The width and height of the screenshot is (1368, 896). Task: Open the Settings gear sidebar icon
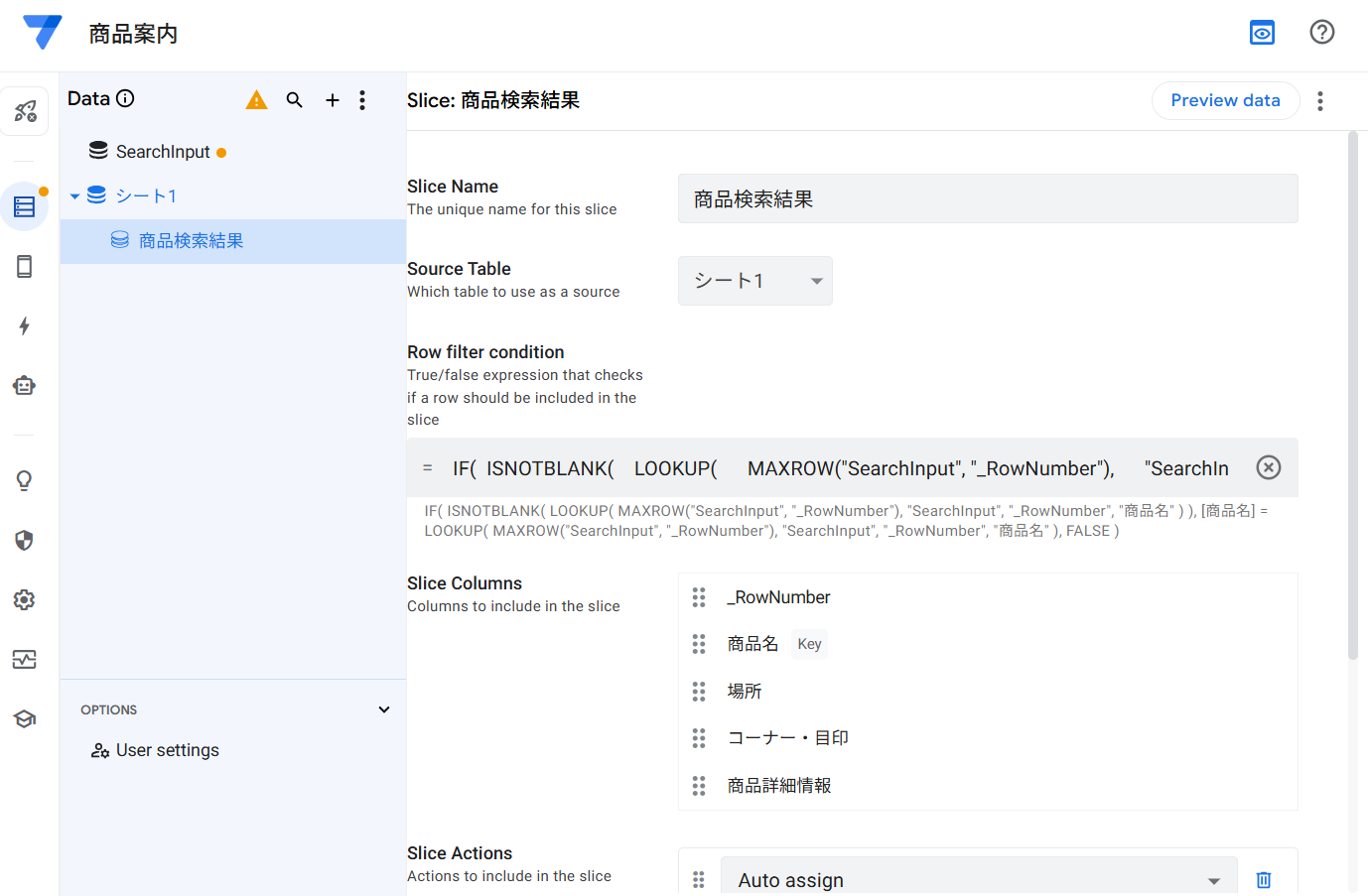[x=25, y=599]
